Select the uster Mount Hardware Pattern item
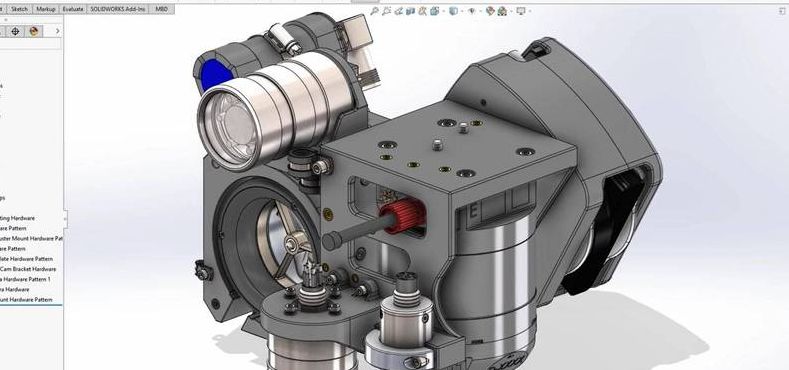 (x=31, y=238)
